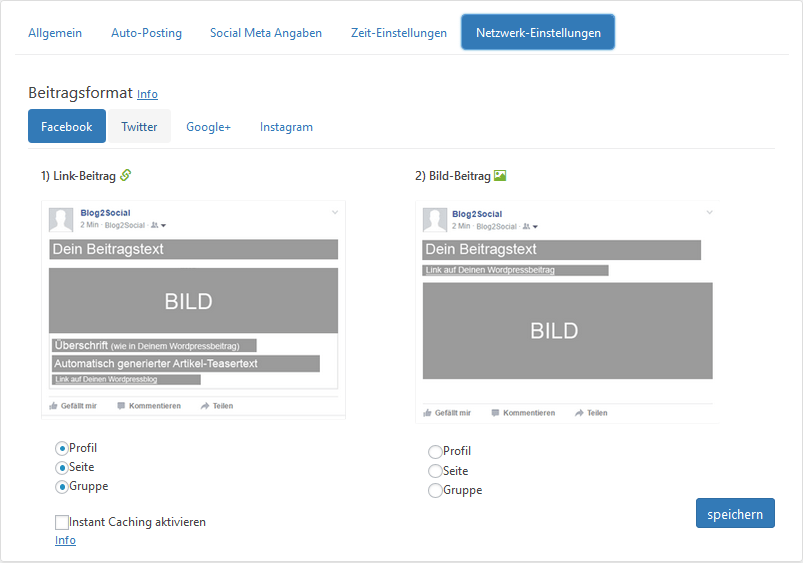Click Dein Beitragstext bar in Bild-Beitrag preview
The width and height of the screenshot is (803, 563).
(x=562, y=250)
